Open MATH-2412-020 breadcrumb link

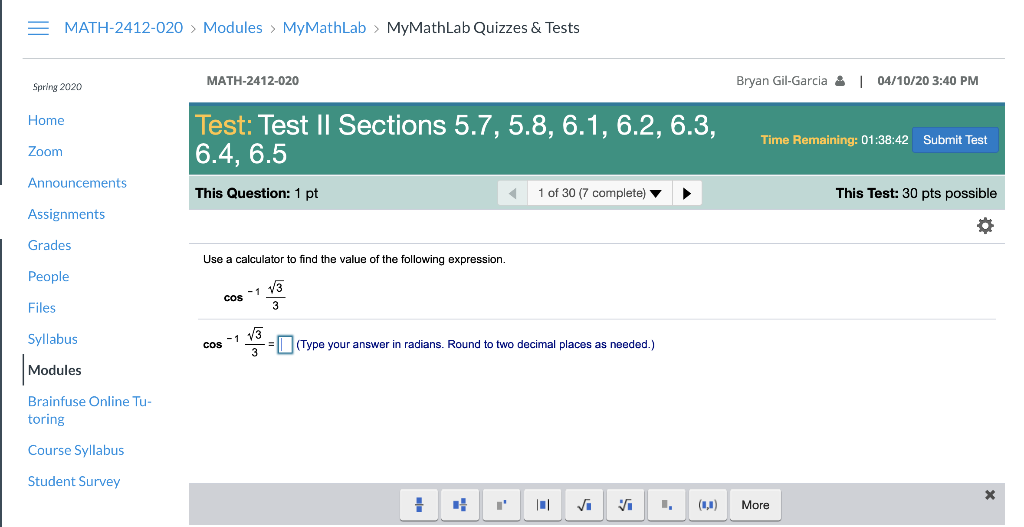pos(123,28)
